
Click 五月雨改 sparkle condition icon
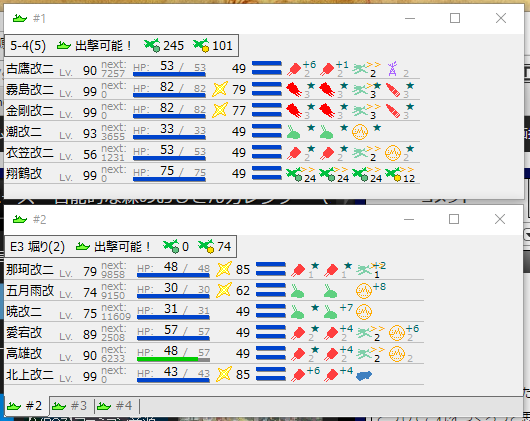click(224, 290)
